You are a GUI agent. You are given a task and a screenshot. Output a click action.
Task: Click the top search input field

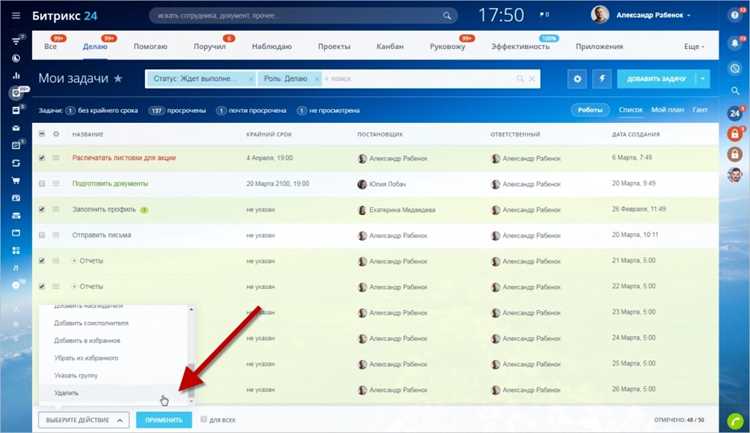[303, 16]
